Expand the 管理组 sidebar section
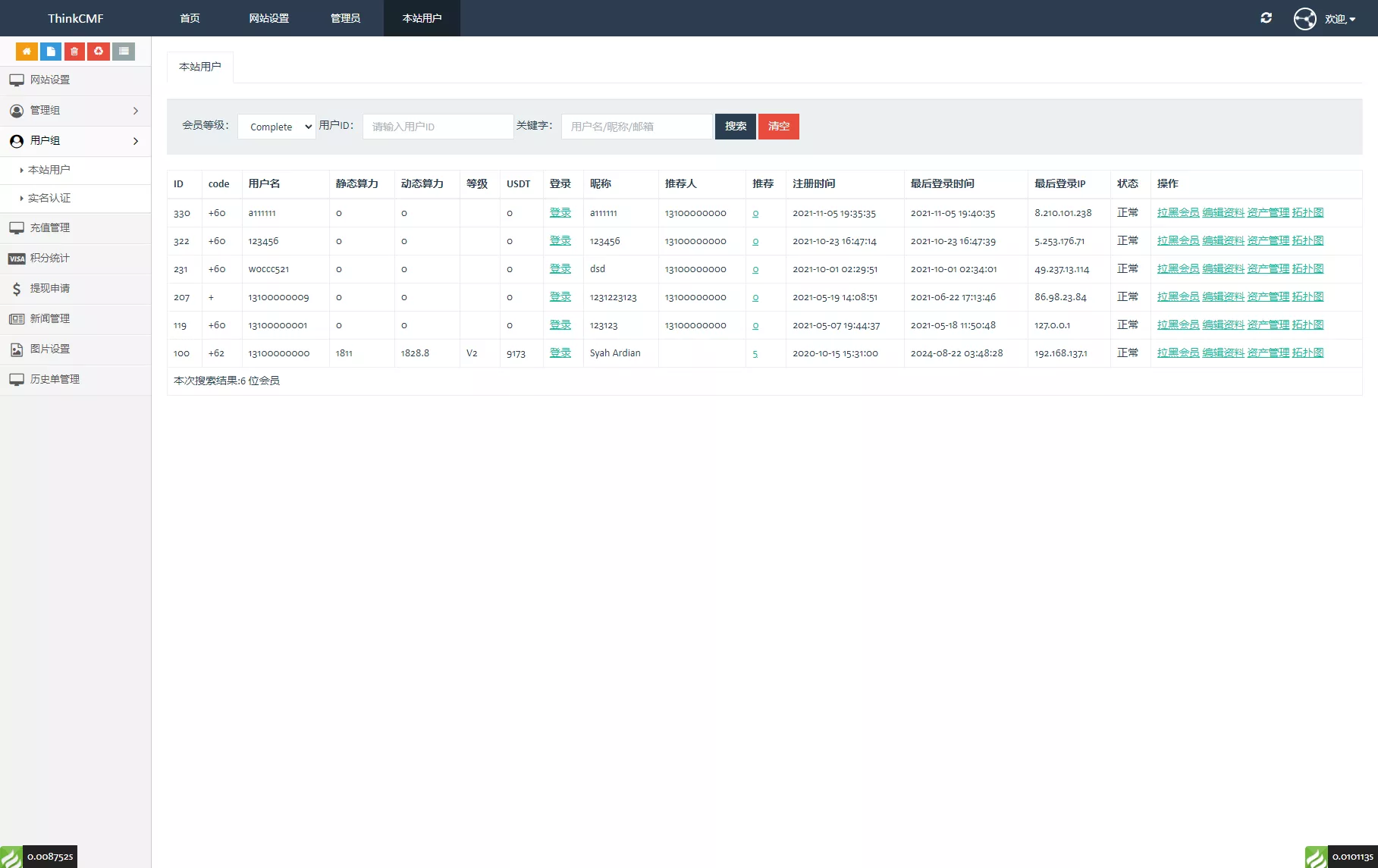1378x868 pixels. pos(75,111)
